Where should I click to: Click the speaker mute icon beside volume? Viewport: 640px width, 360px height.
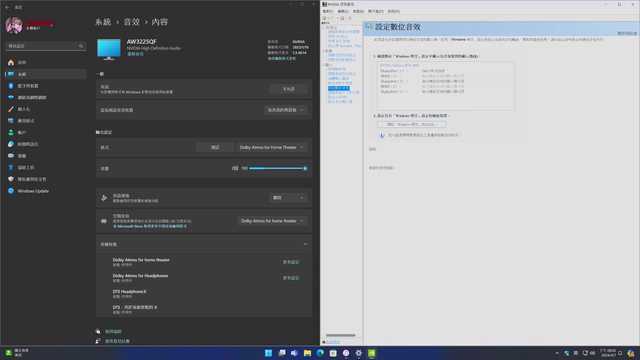(235, 168)
